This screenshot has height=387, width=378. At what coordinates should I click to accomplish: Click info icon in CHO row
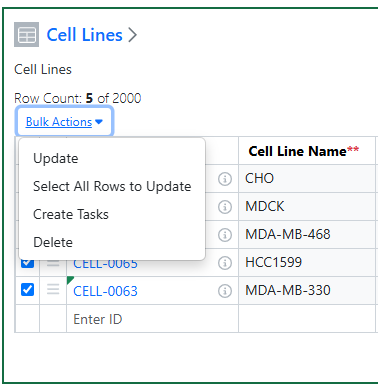(x=225, y=179)
